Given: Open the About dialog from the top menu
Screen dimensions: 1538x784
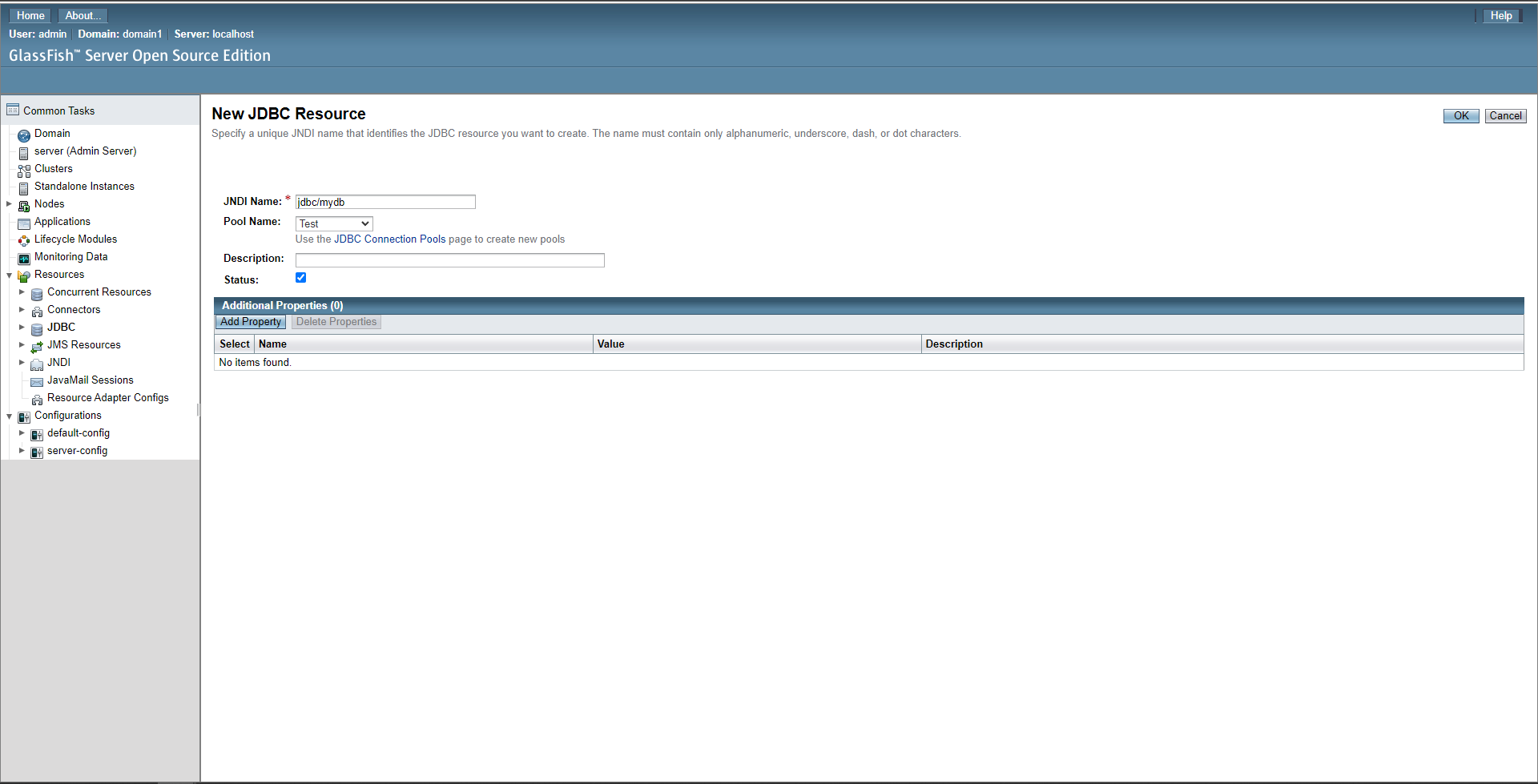Looking at the screenshot, I should pos(82,15).
